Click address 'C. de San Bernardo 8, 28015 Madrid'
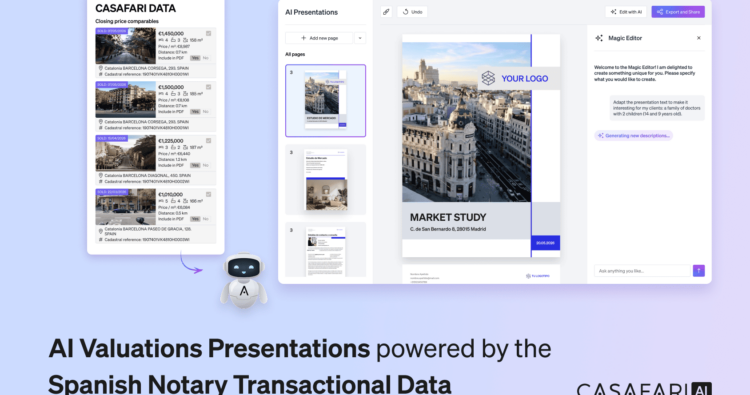750x395 pixels. click(448, 230)
